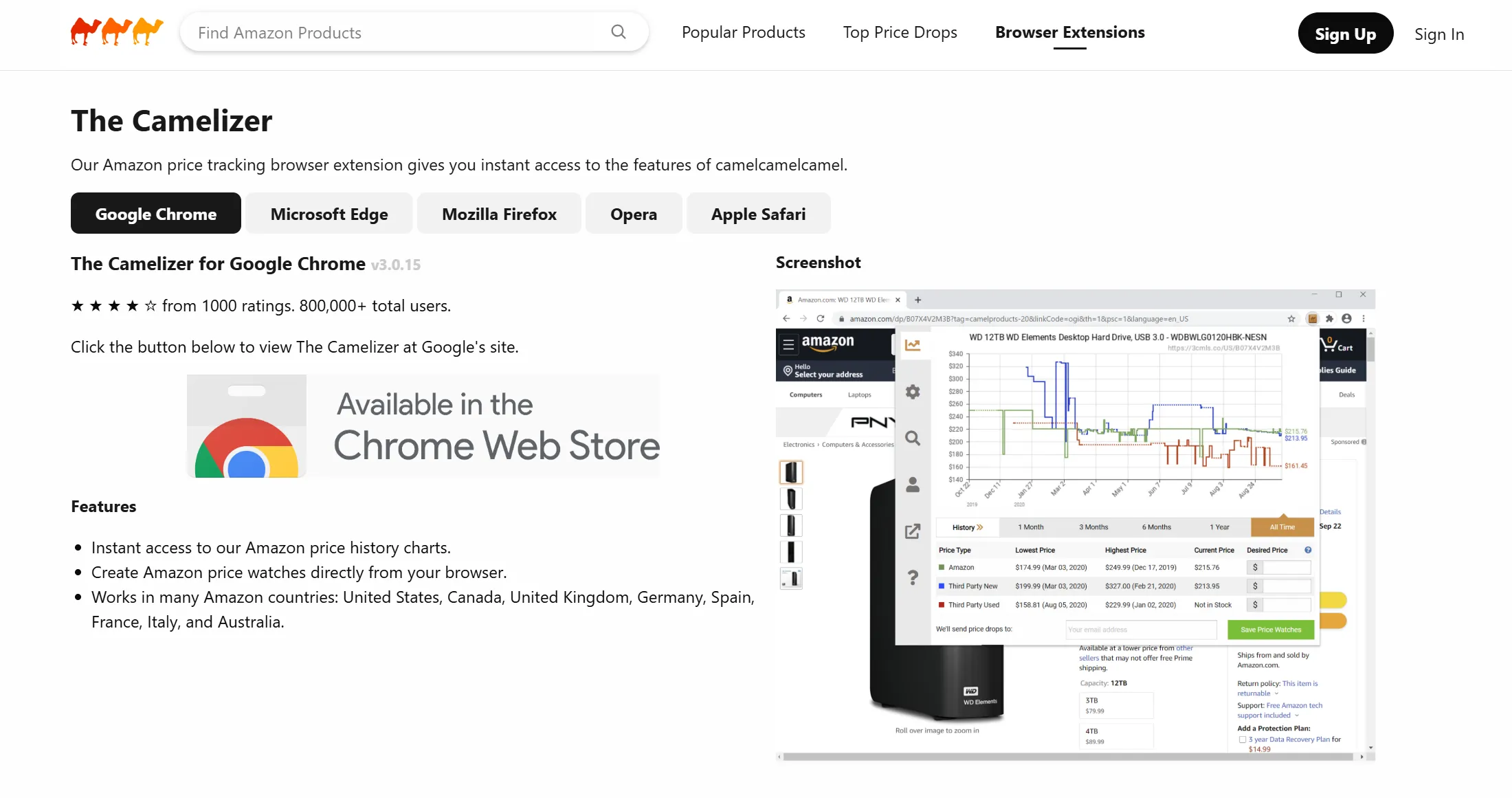
Task: Select the 1 Year range tab
Action: click(1219, 527)
